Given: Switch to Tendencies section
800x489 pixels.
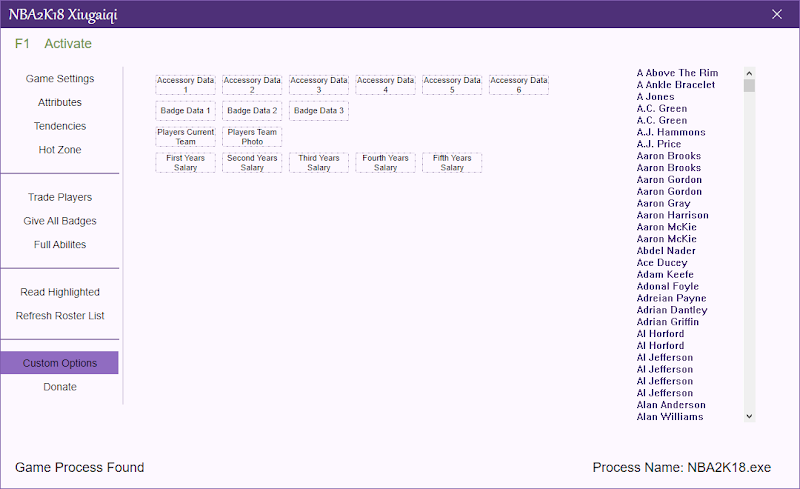Looking at the screenshot, I should tap(60, 126).
